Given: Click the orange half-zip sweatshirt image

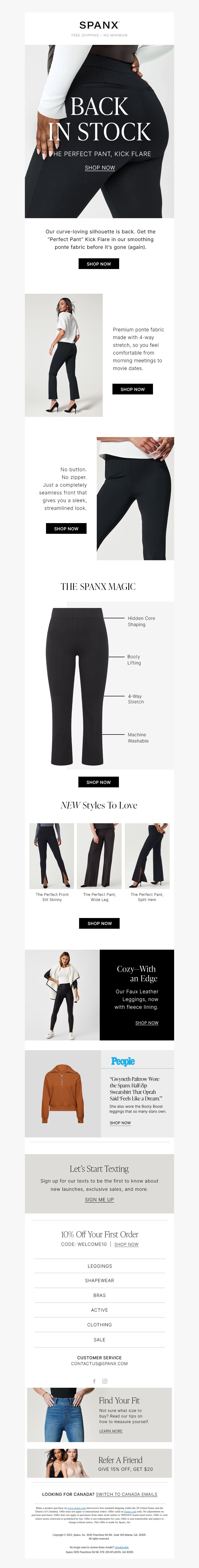Looking at the screenshot, I should tap(62, 1093).
